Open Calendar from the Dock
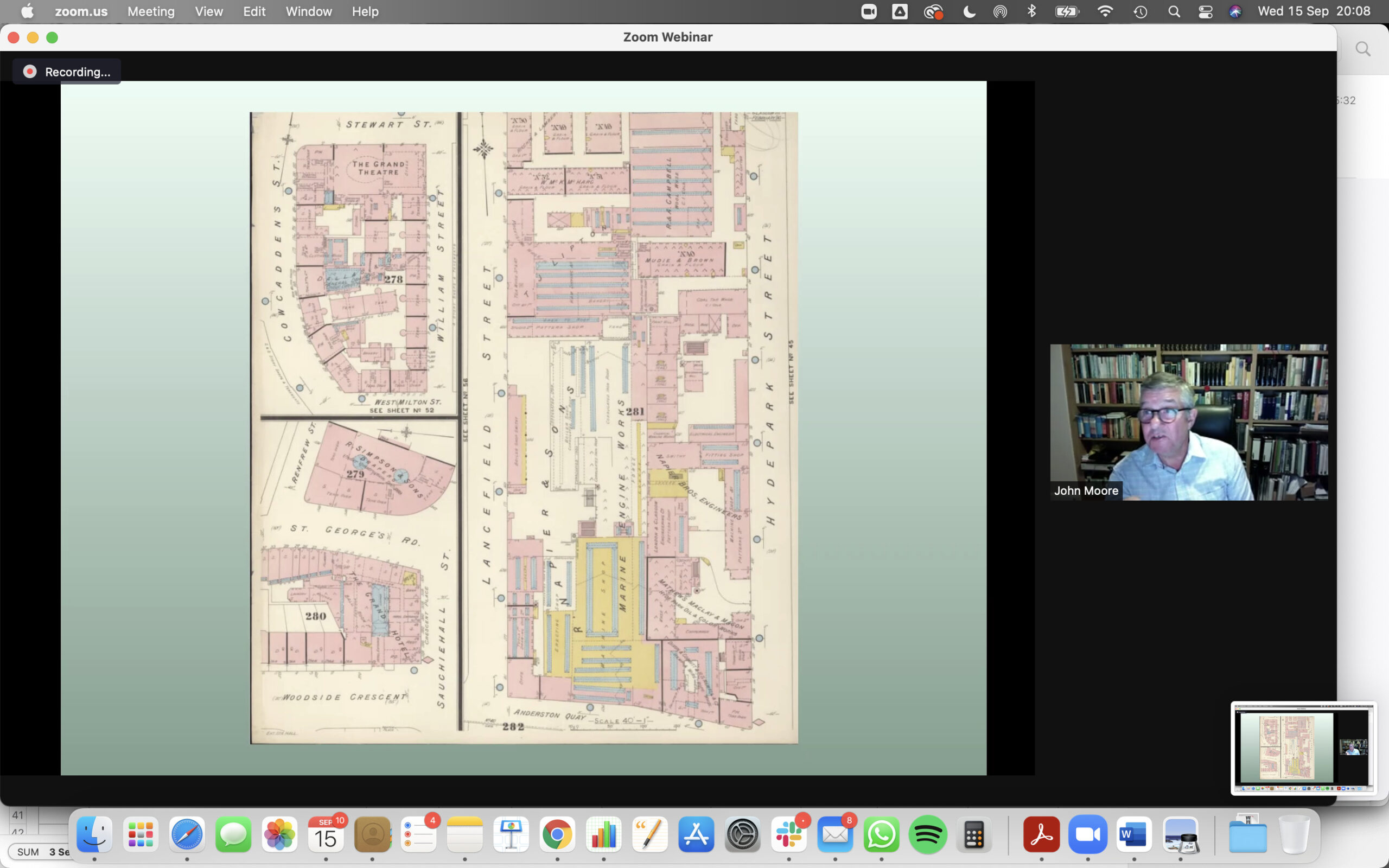The image size is (1389, 868). (x=326, y=834)
